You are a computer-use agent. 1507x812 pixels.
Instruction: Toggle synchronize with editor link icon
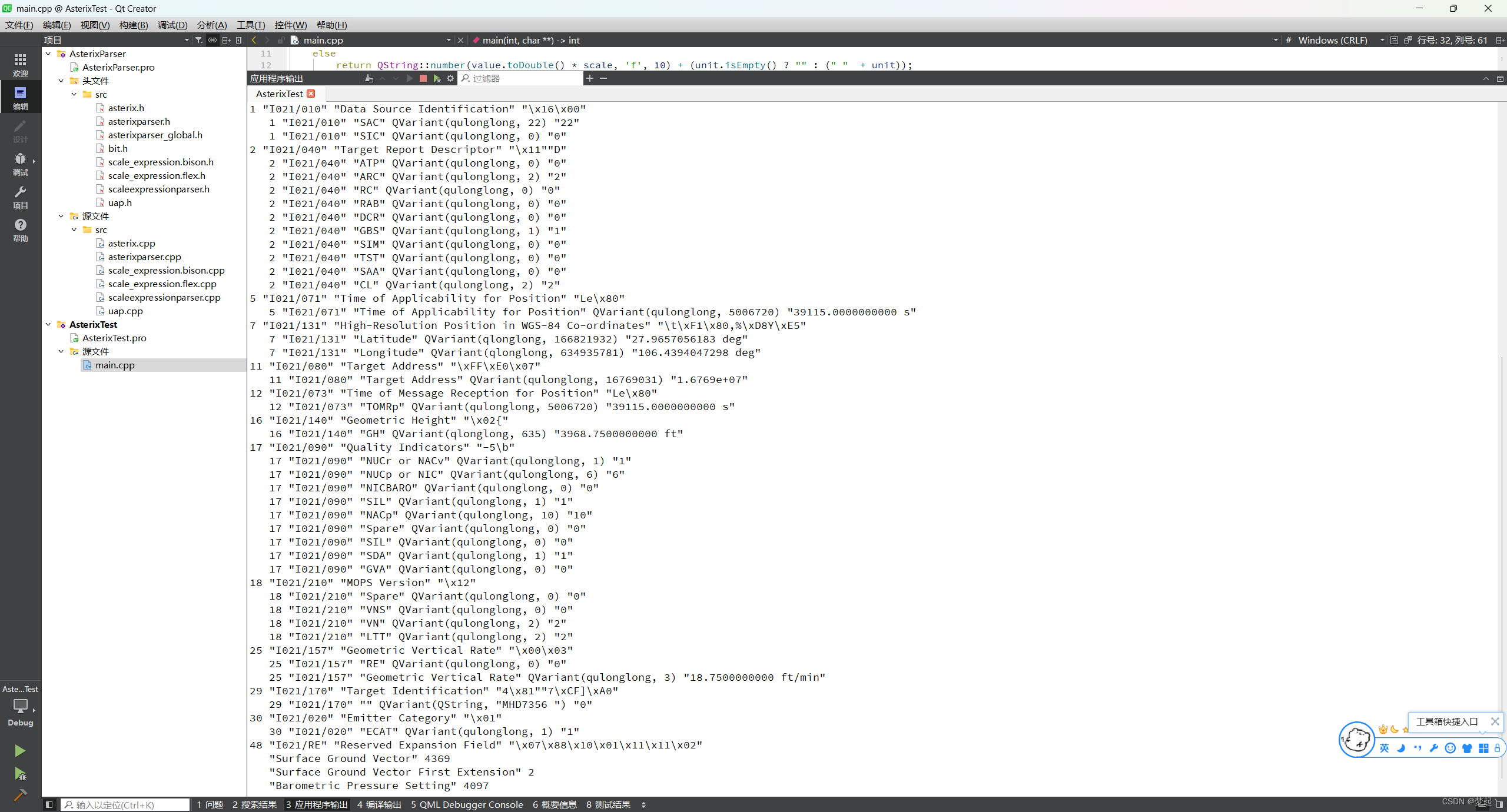tap(213, 40)
